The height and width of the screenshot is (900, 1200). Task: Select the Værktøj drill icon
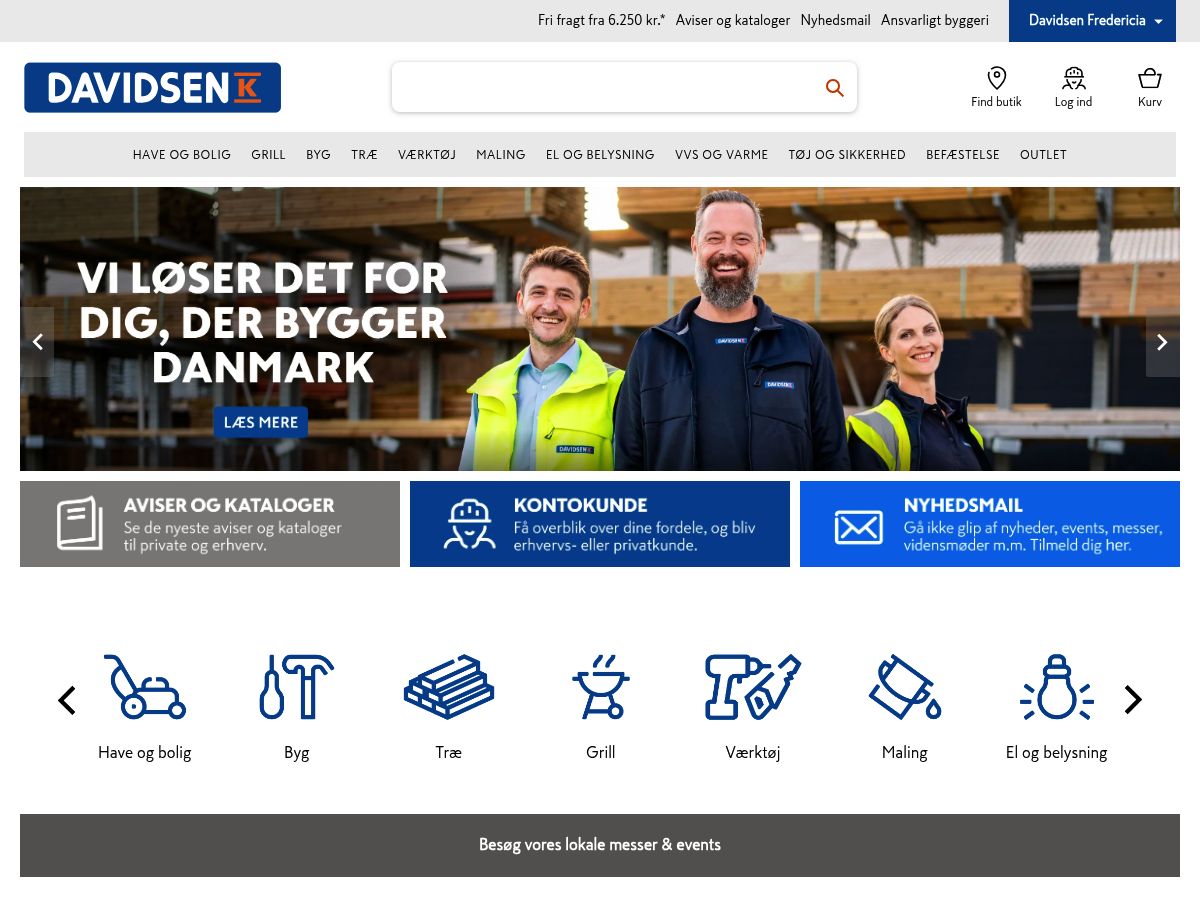[x=753, y=687]
